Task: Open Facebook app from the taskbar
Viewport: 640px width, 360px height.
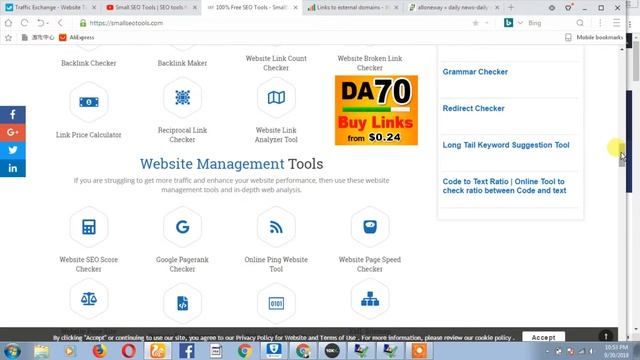Action: (x=187, y=351)
